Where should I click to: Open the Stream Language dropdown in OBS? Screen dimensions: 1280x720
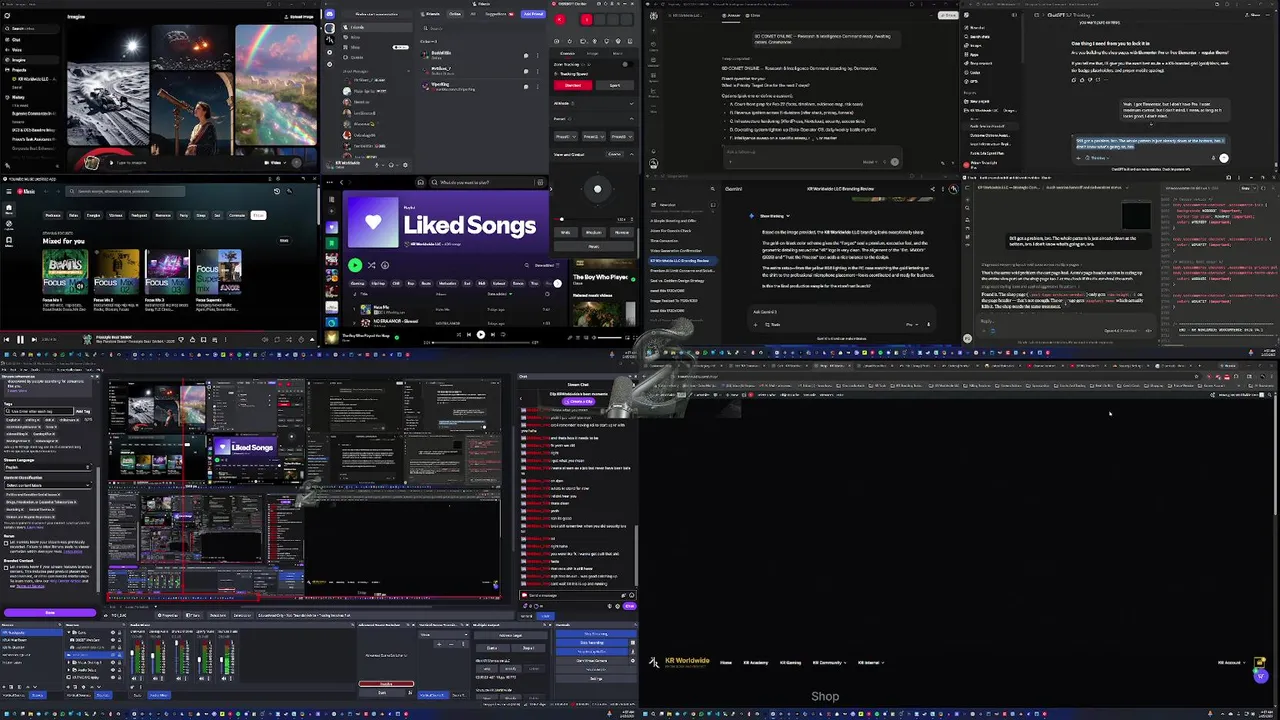tap(48, 467)
